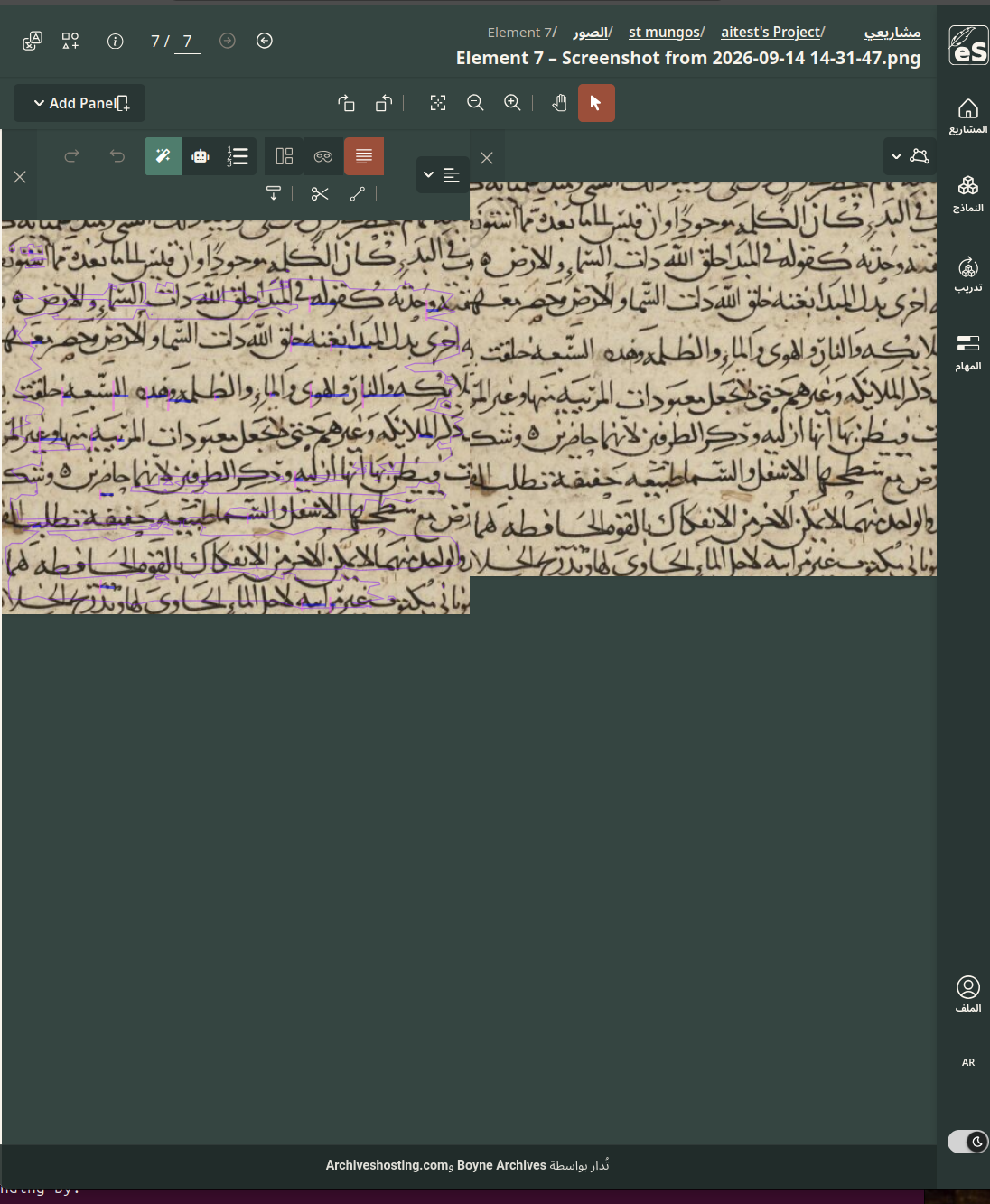Zoom out of the image

(475, 103)
